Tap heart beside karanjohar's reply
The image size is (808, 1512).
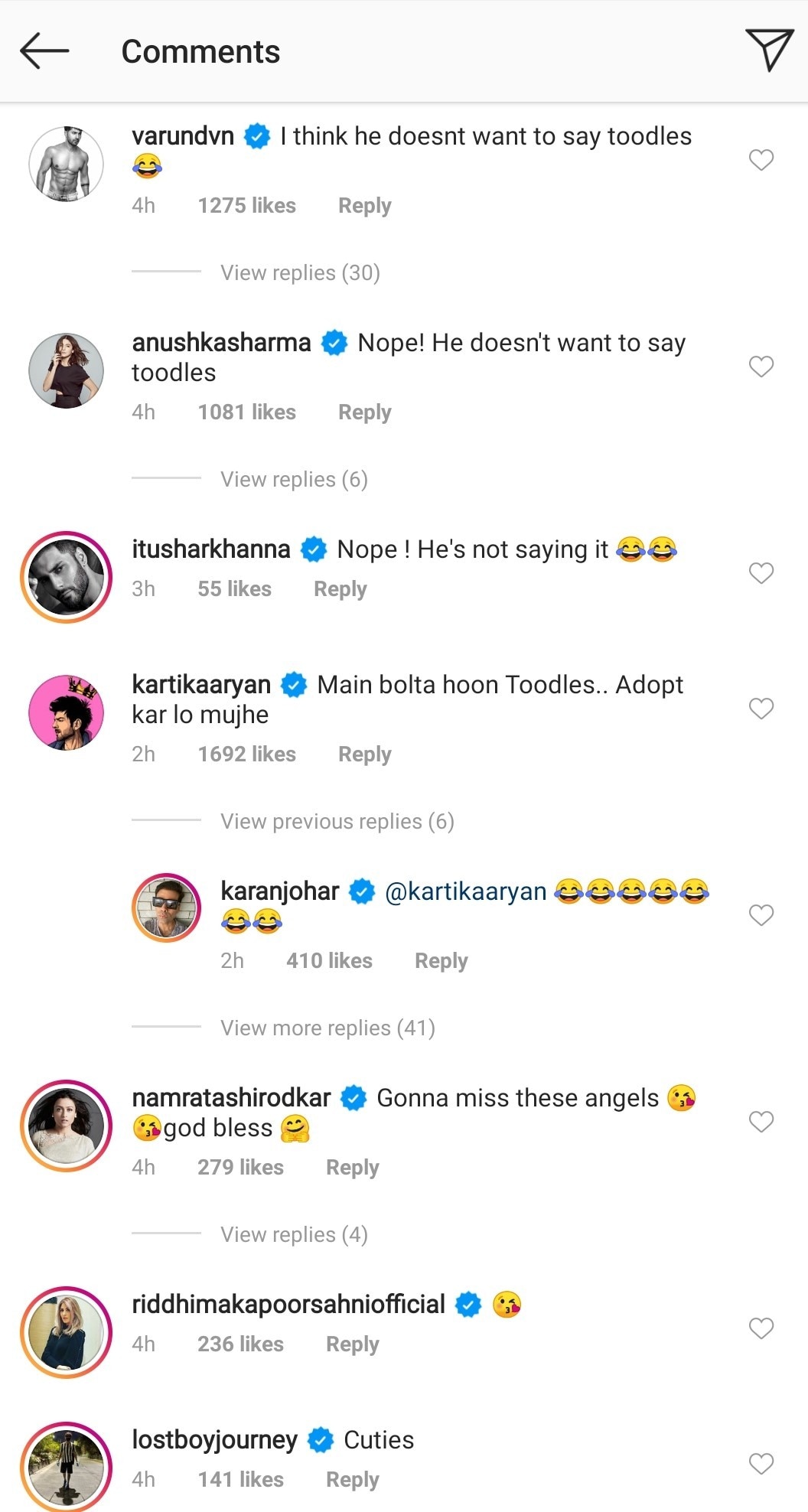tap(761, 915)
